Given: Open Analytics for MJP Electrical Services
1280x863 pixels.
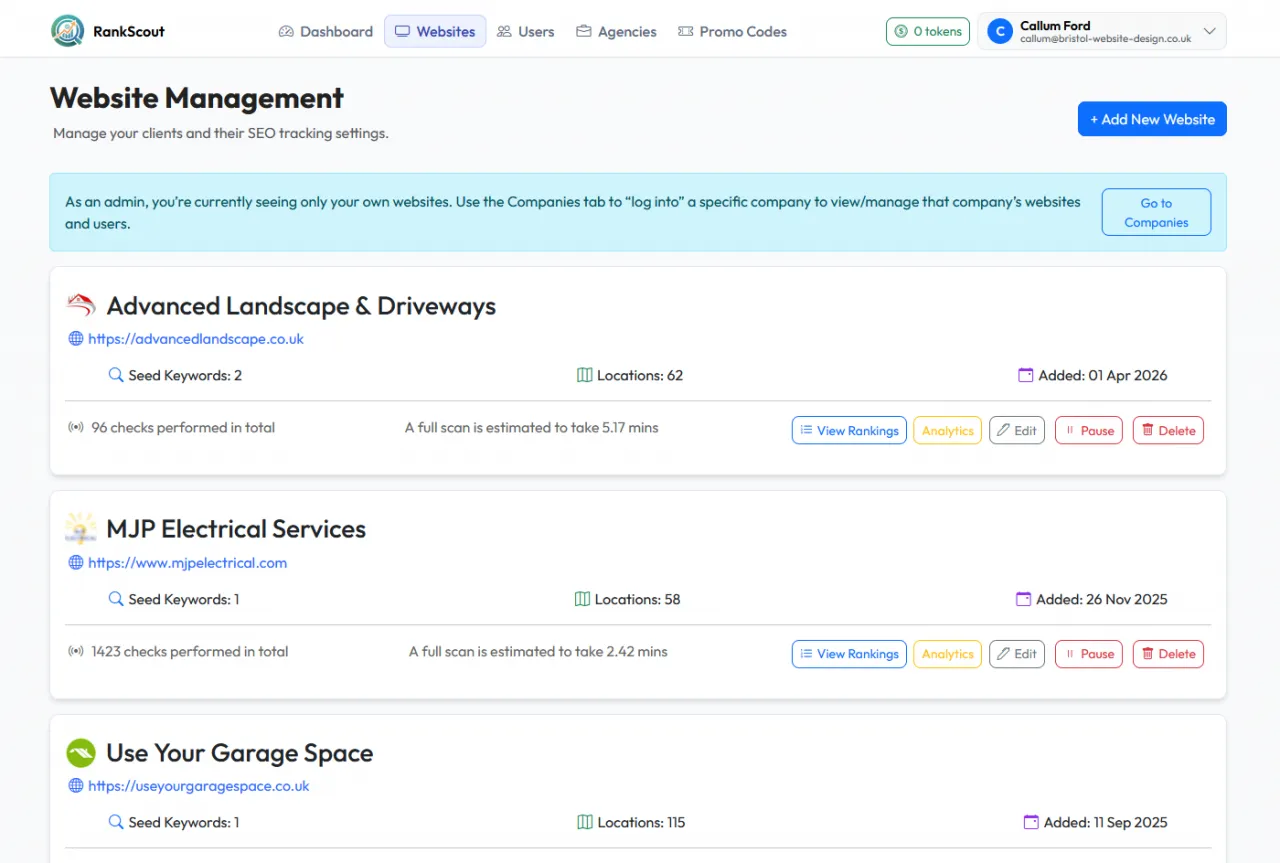Looking at the screenshot, I should [x=947, y=654].
